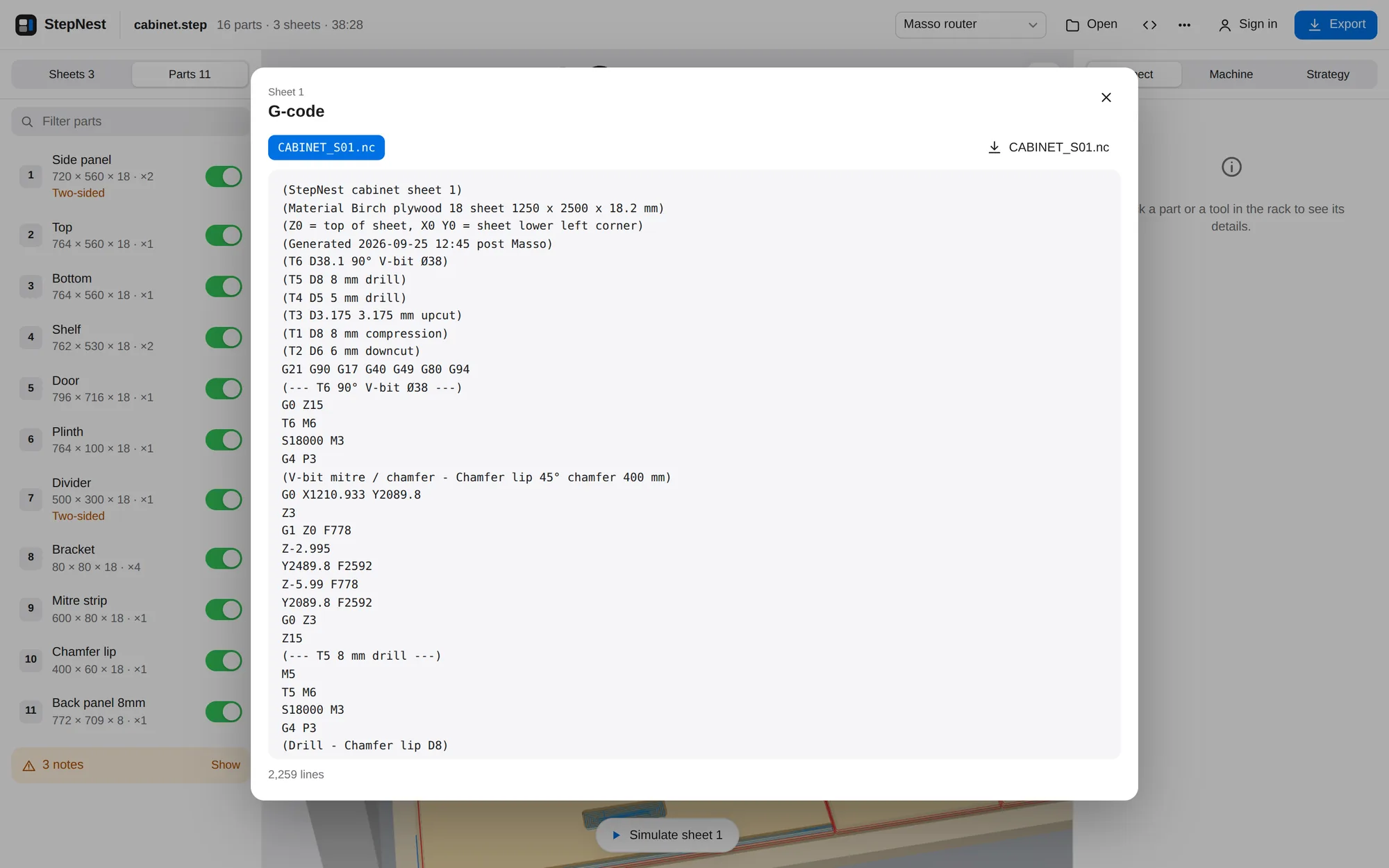Click the info circle icon

(x=1231, y=167)
